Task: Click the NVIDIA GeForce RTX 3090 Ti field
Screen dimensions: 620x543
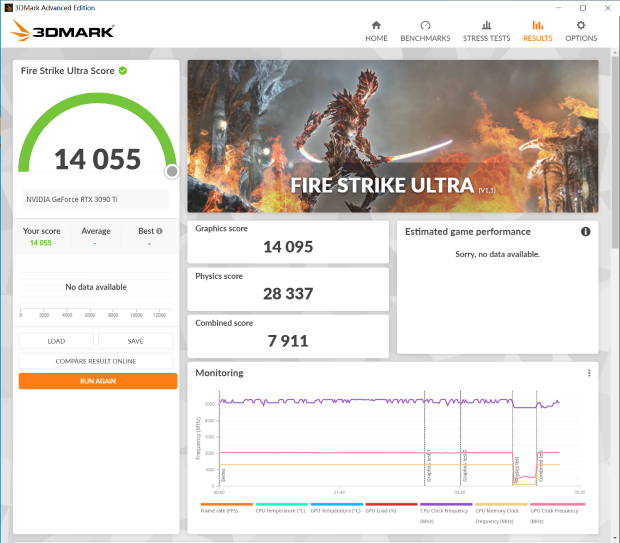Action: (96, 199)
